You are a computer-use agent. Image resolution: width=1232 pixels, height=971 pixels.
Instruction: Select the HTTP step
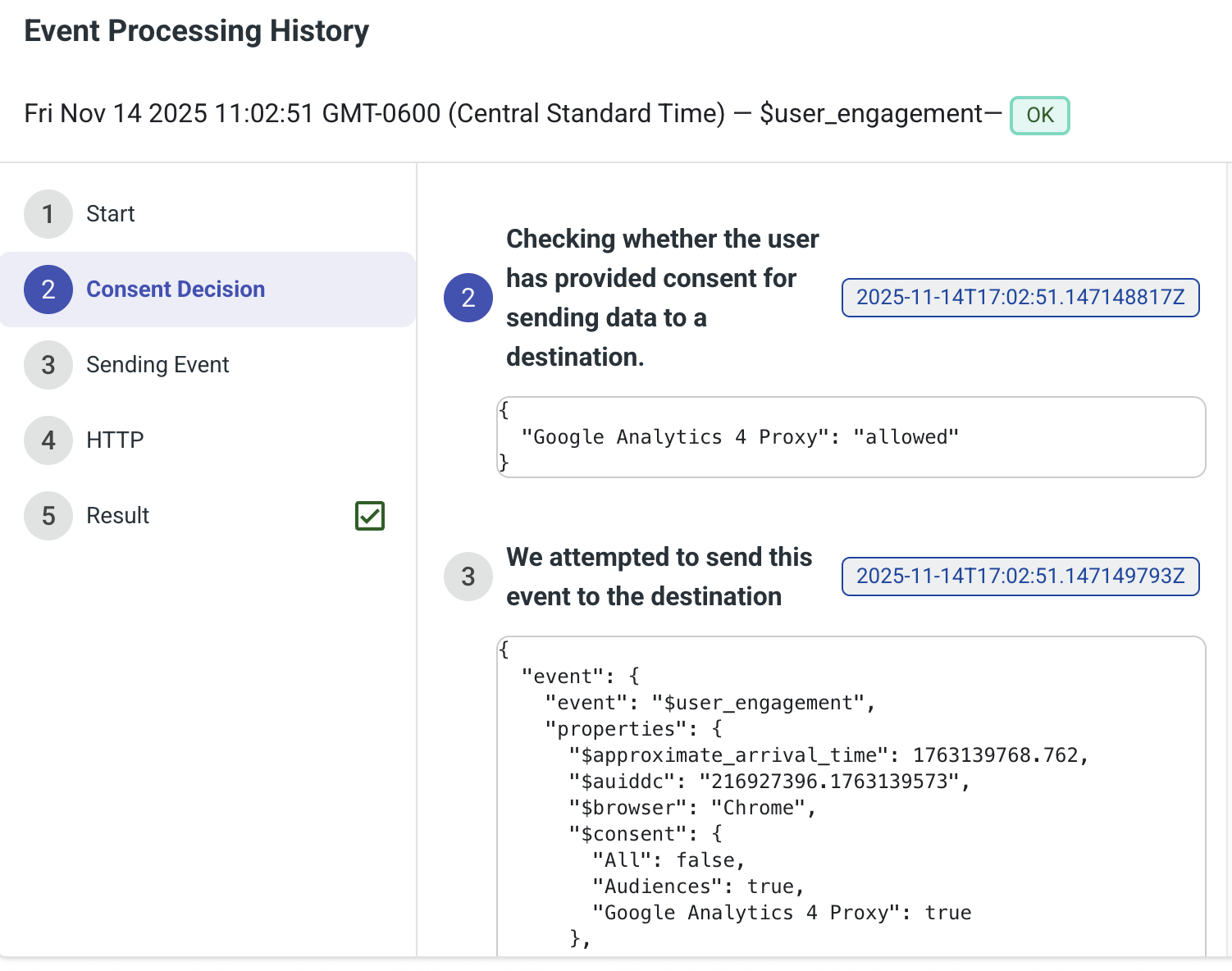tap(115, 440)
